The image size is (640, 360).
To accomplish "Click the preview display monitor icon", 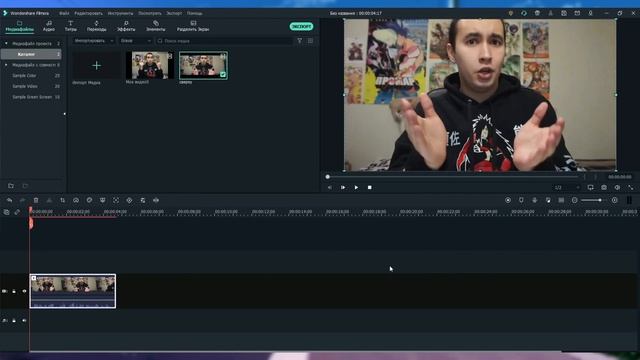I will pos(591,188).
